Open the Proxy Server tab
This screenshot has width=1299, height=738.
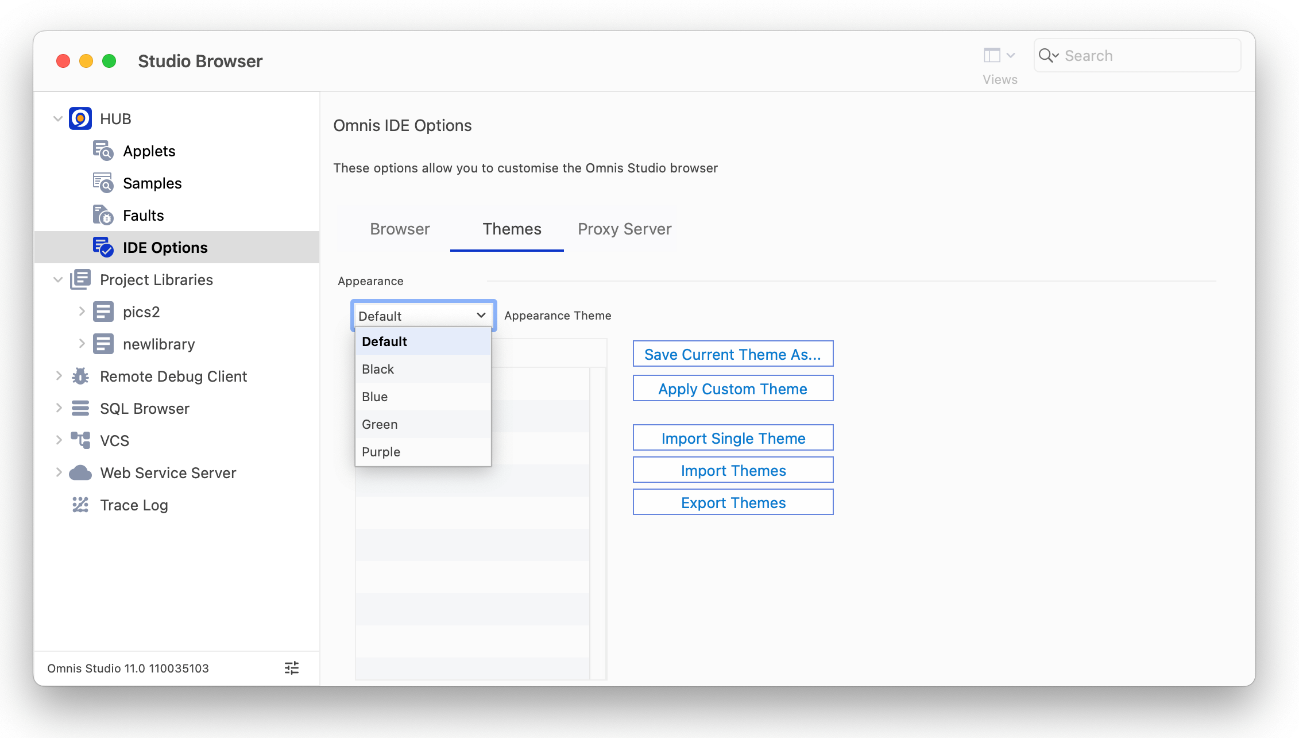625,229
